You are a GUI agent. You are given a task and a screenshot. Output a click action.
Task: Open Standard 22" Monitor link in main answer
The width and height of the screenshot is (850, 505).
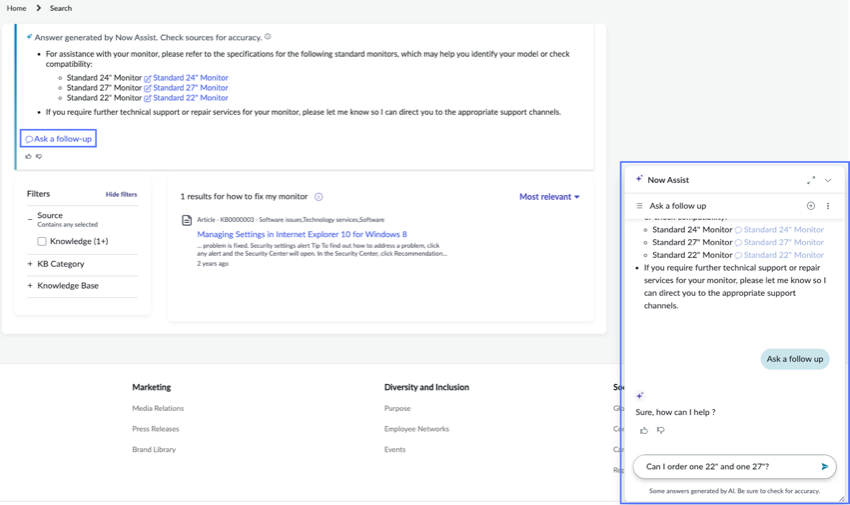190,98
